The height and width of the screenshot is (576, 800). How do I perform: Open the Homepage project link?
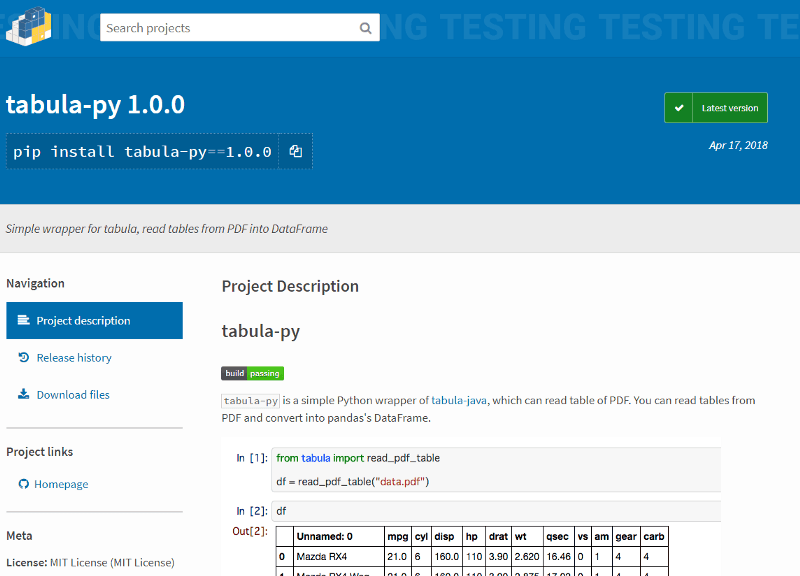61,484
